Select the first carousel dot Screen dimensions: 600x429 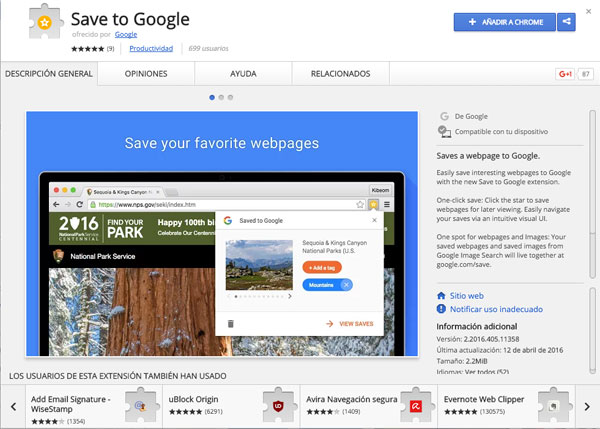coord(212,97)
